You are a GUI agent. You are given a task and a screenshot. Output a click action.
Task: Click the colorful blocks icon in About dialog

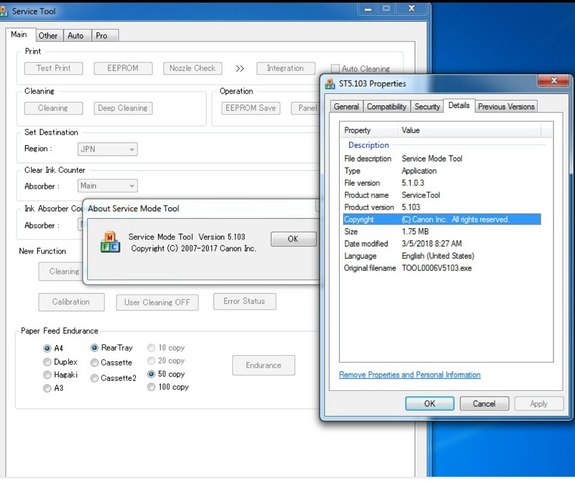110,242
